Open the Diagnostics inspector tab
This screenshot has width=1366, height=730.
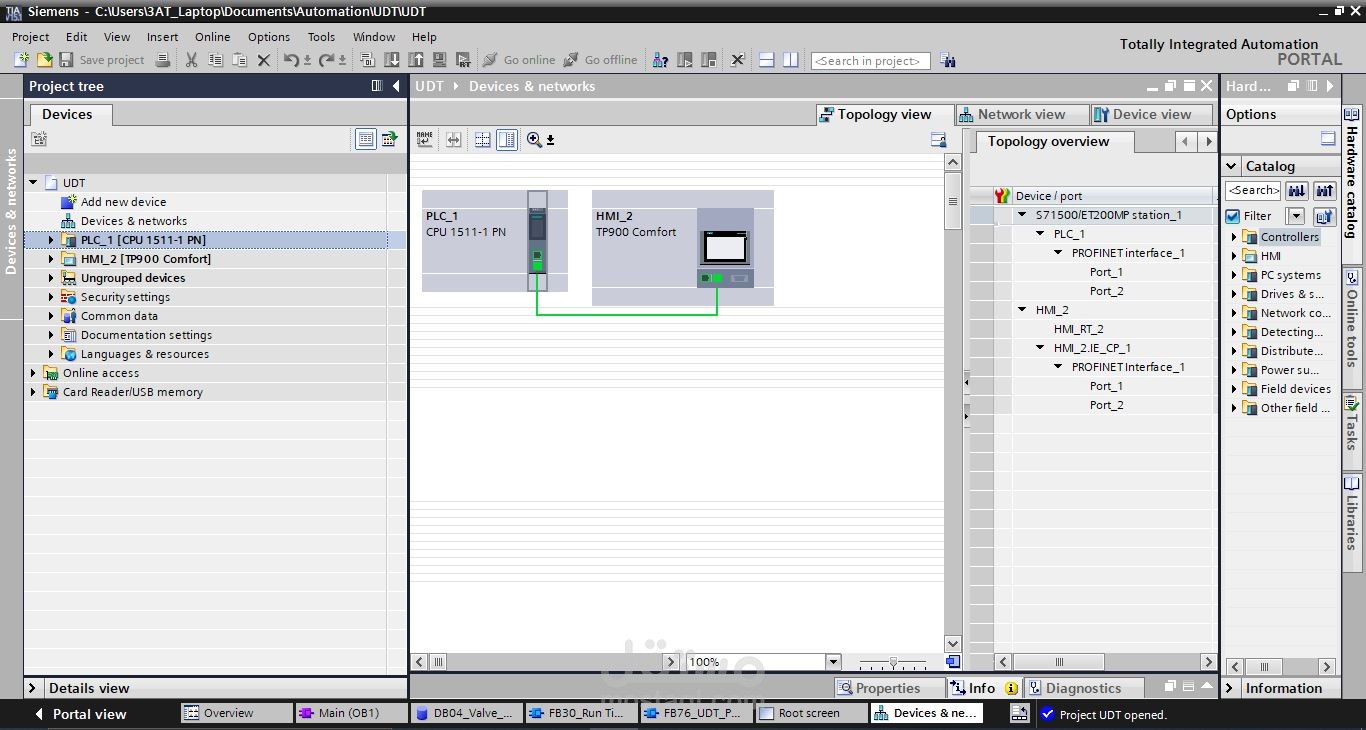[1083, 688]
